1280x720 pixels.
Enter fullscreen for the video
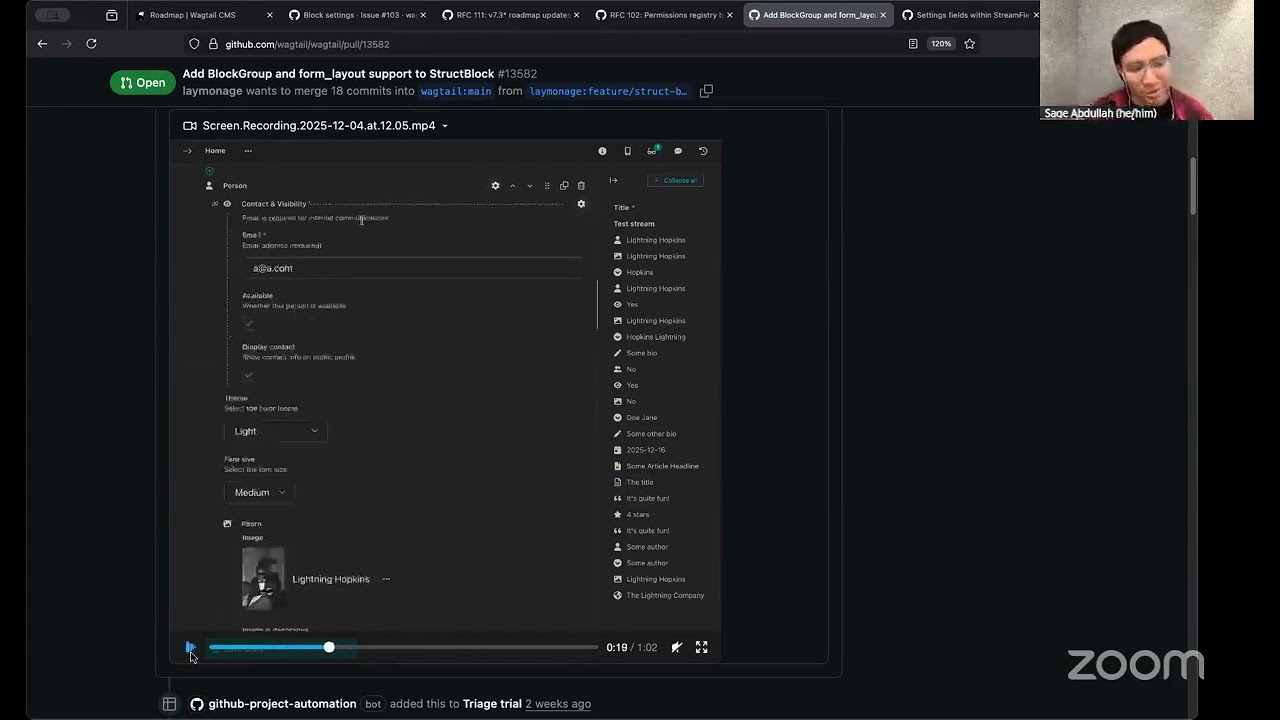tap(702, 647)
